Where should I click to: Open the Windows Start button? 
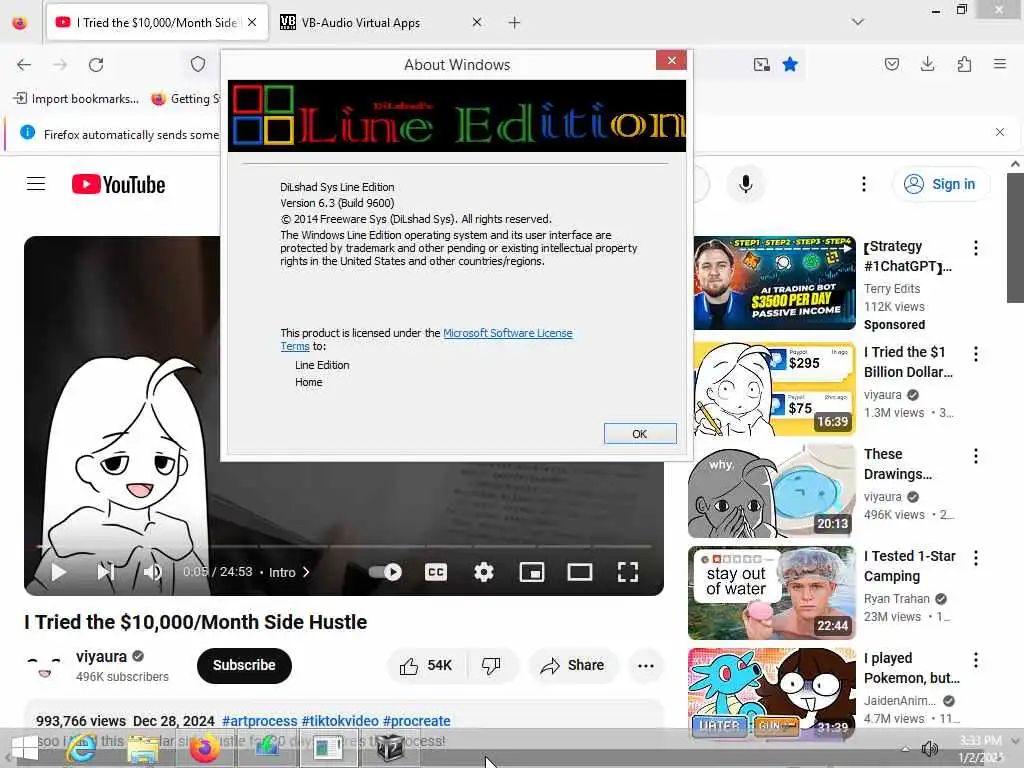(26, 748)
